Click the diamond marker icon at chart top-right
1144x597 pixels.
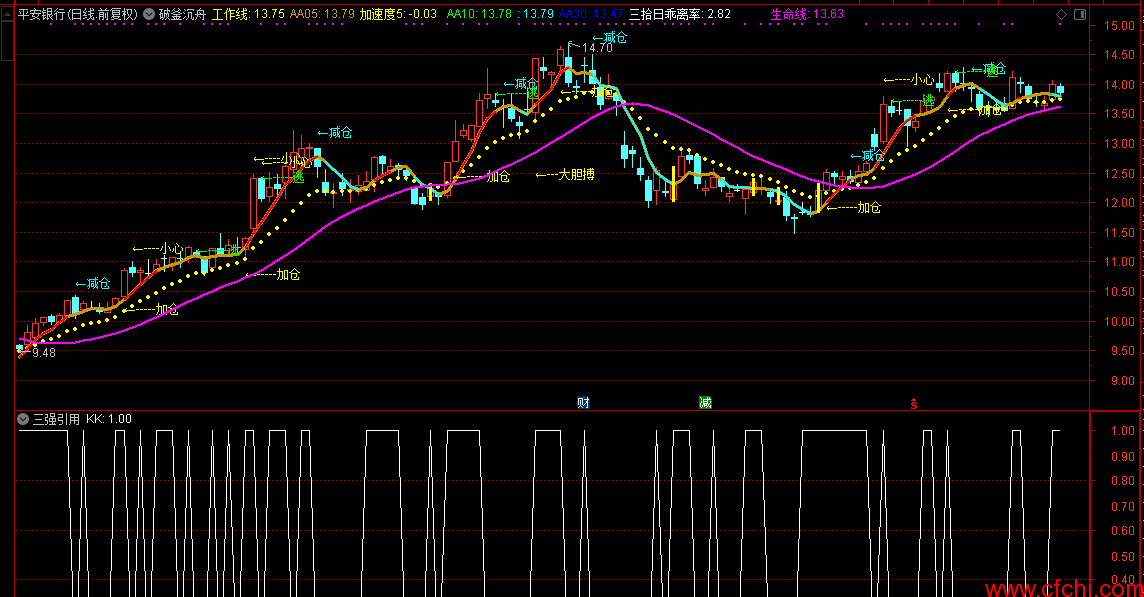tap(1062, 15)
